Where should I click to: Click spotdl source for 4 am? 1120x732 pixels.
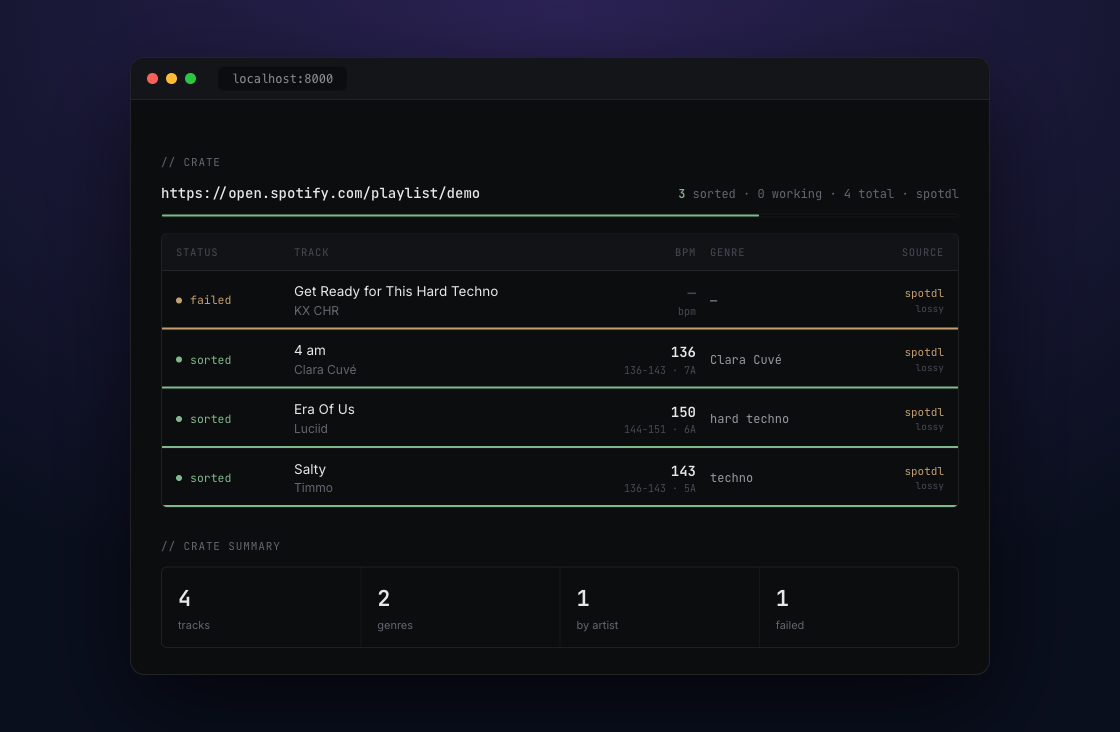click(924, 353)
